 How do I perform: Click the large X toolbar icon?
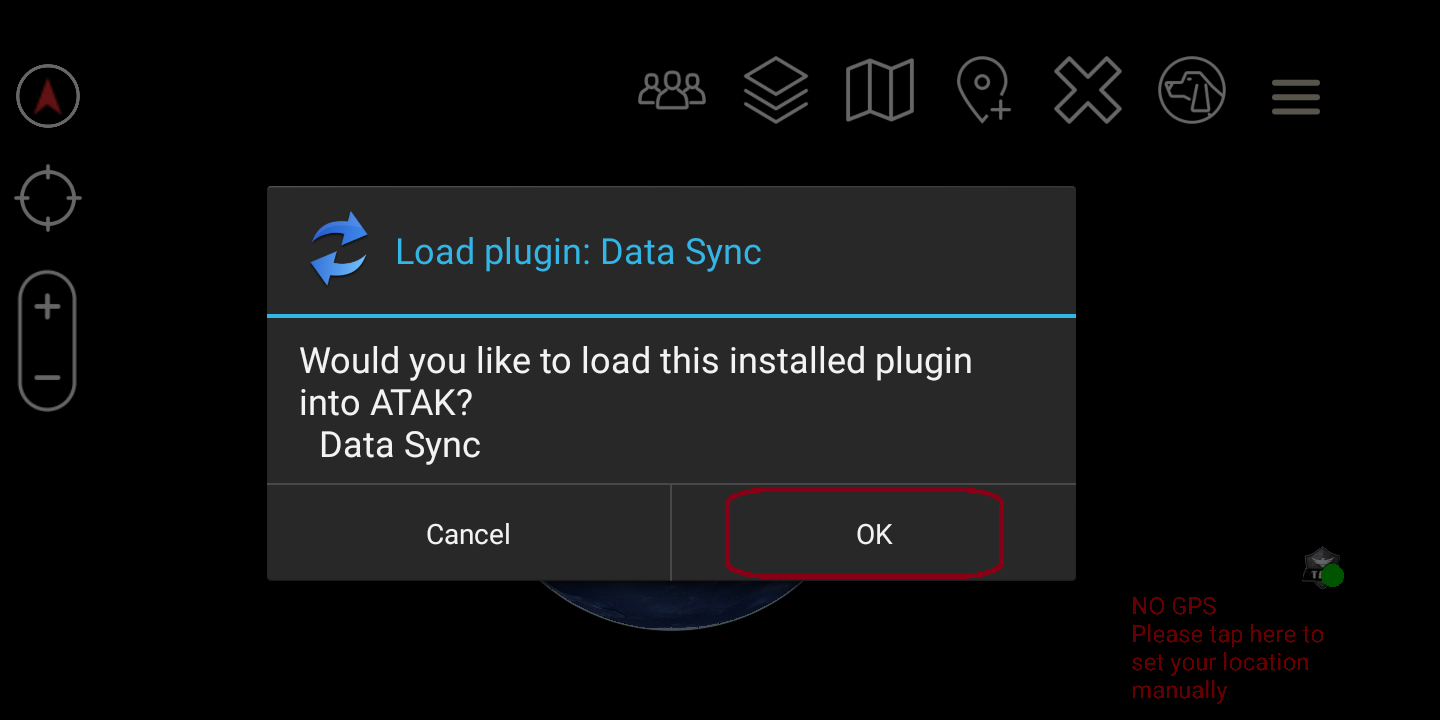[x=1088, y=91]
